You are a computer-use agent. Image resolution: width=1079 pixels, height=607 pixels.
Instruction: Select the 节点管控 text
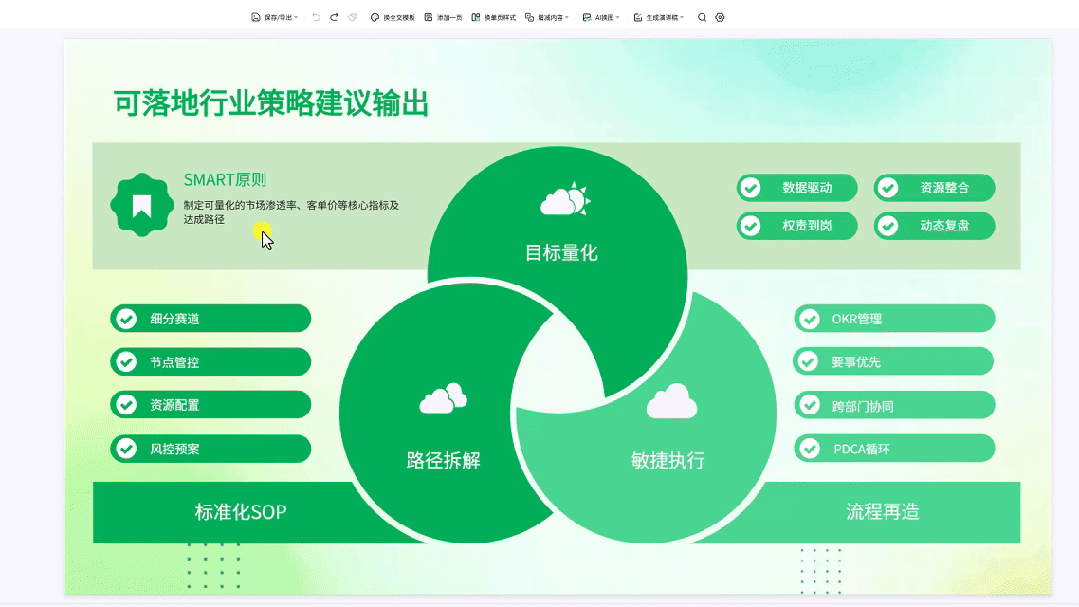click(x=175, y=362)
